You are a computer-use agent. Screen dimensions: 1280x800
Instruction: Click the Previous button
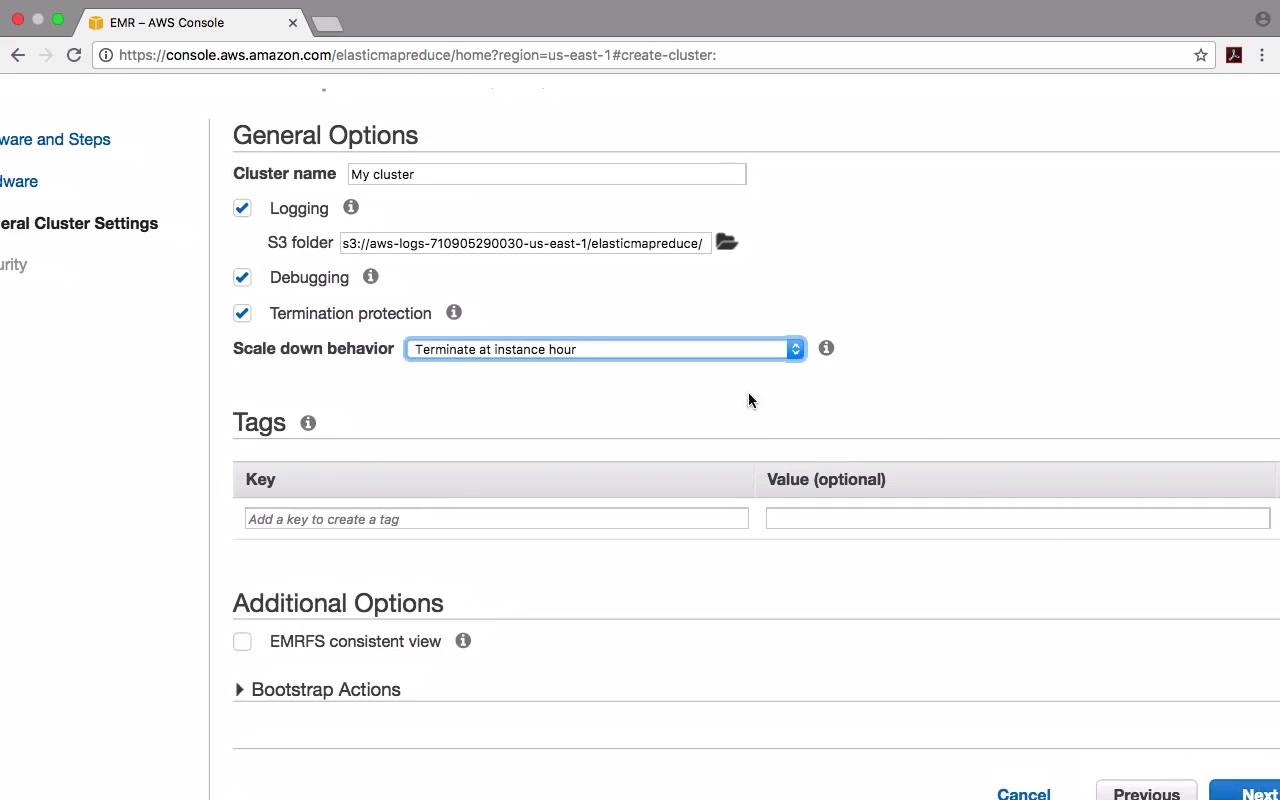1146,793
